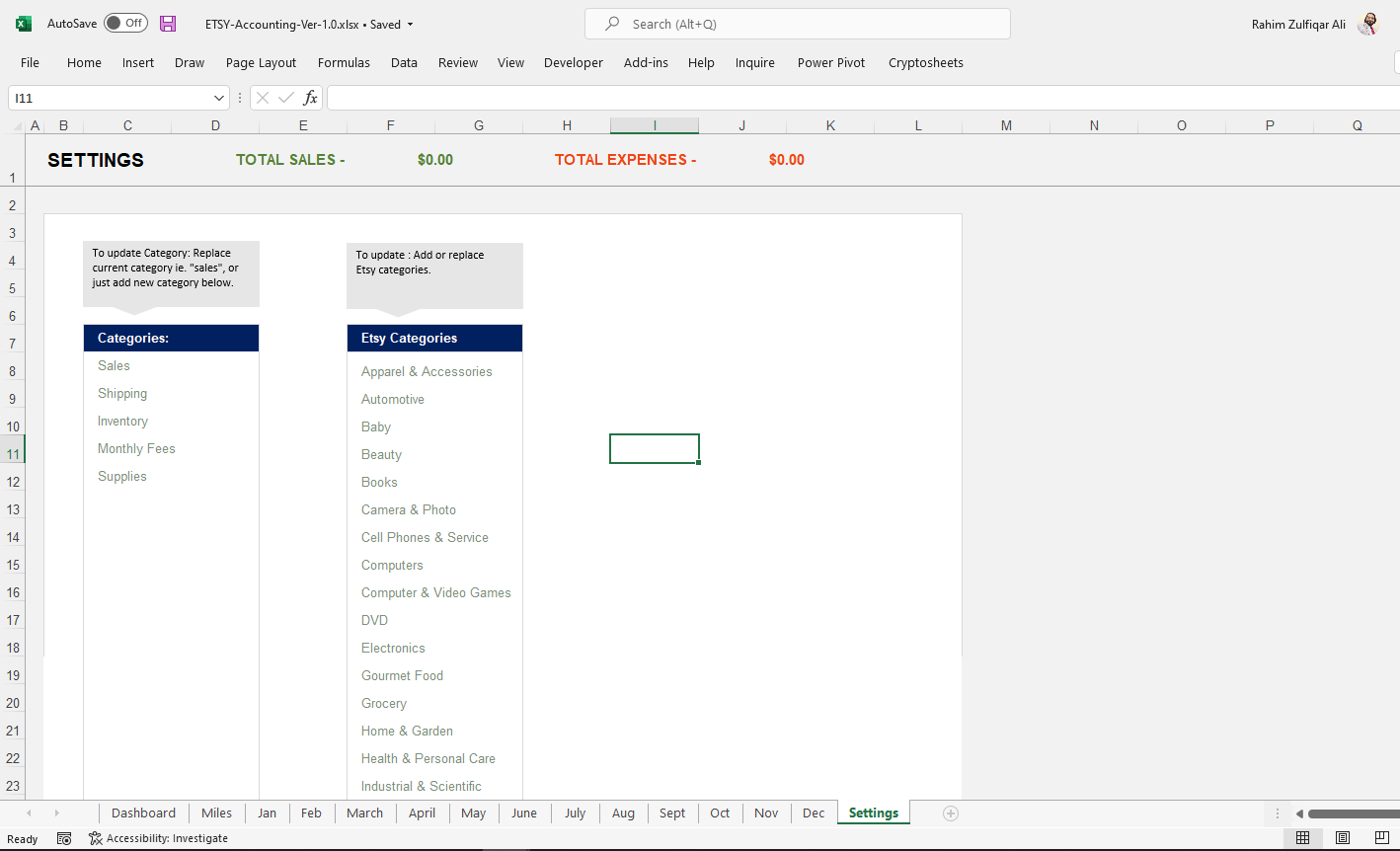Screen dimensions: 1400x851
Task: Click the next sheet scroll arrow
Action: click(x=57, y=812)
